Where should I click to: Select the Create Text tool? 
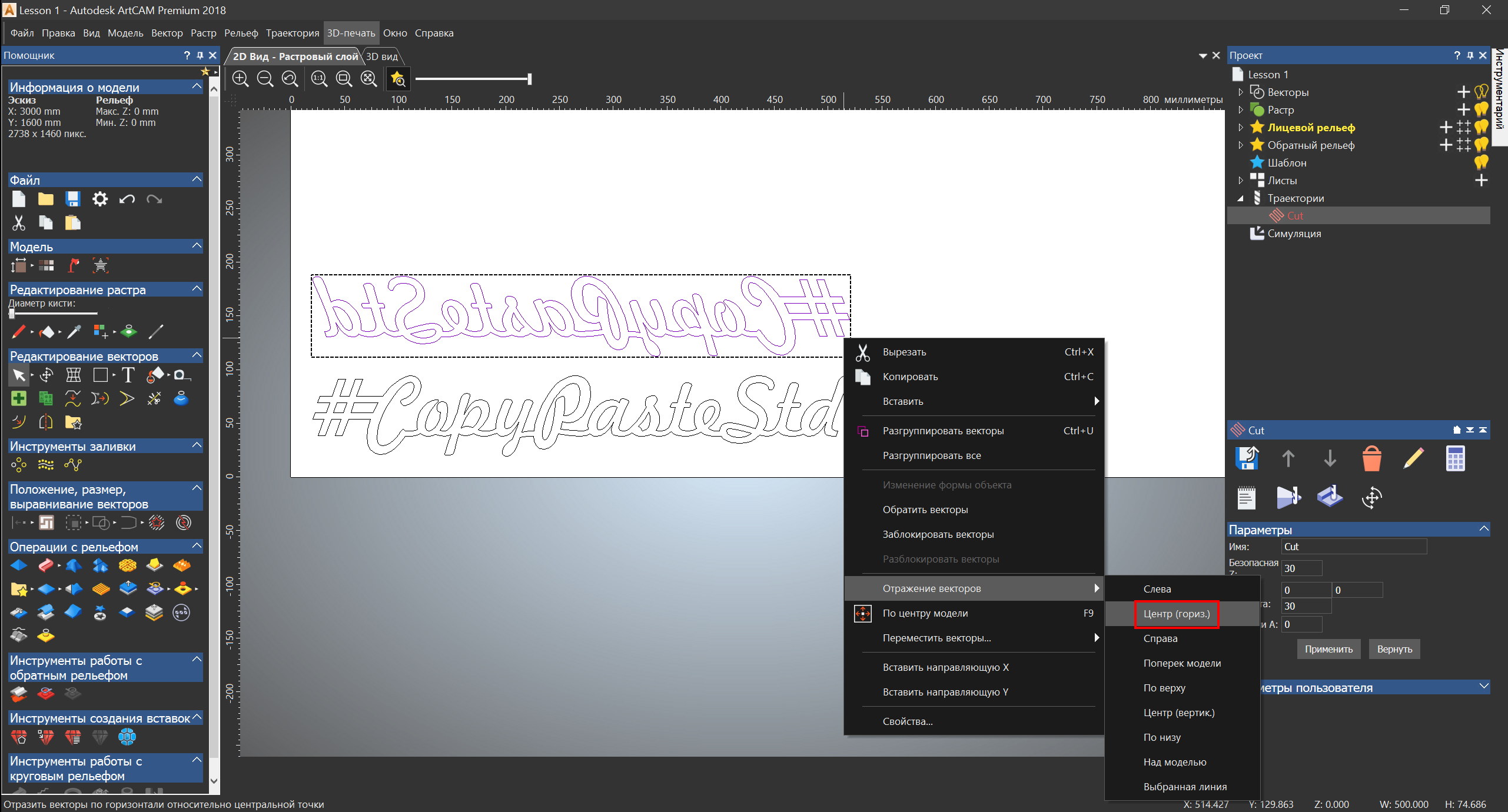click(128, 375)
